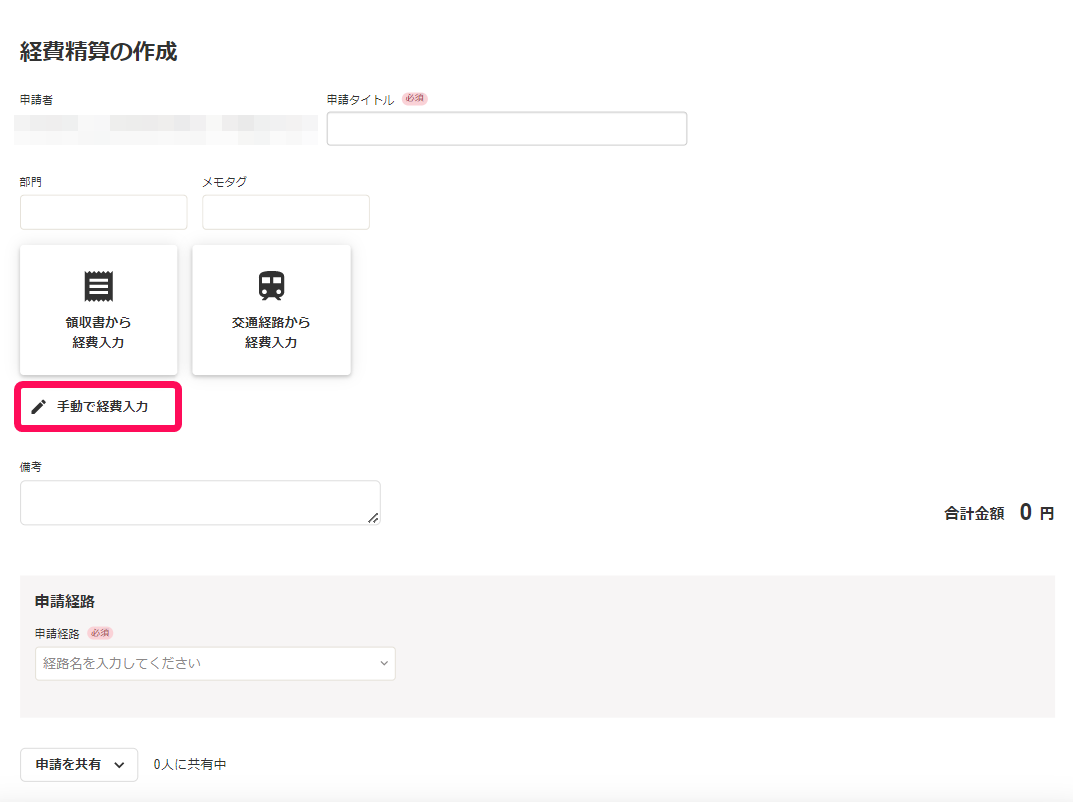The image size is (1073, 802).
Task: Click the 必須 badge next to 申請経路
Action: pos(100,633)
